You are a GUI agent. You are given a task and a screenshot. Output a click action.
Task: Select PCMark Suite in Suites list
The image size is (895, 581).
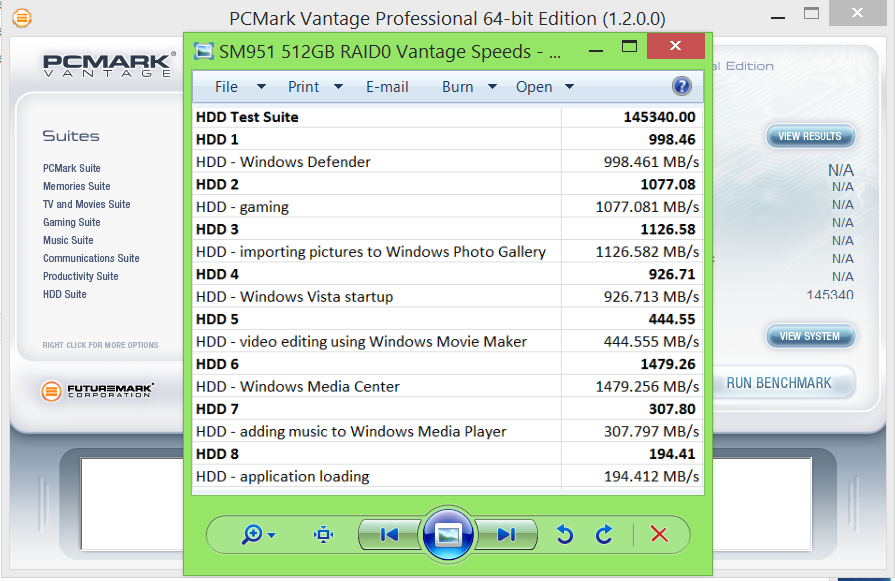coord(72,168)
